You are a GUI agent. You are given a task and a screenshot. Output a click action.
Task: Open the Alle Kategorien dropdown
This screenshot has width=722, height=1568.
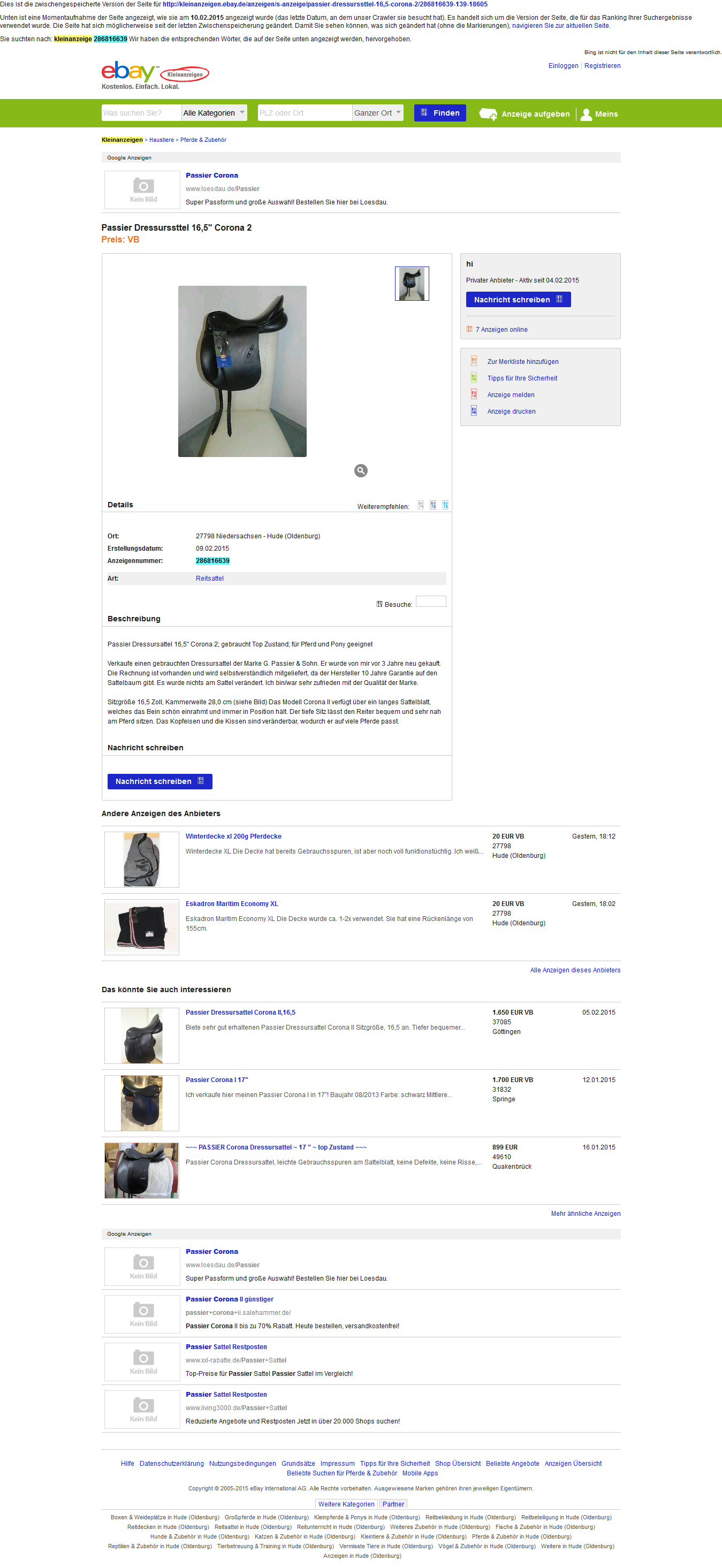click(214, 112)
